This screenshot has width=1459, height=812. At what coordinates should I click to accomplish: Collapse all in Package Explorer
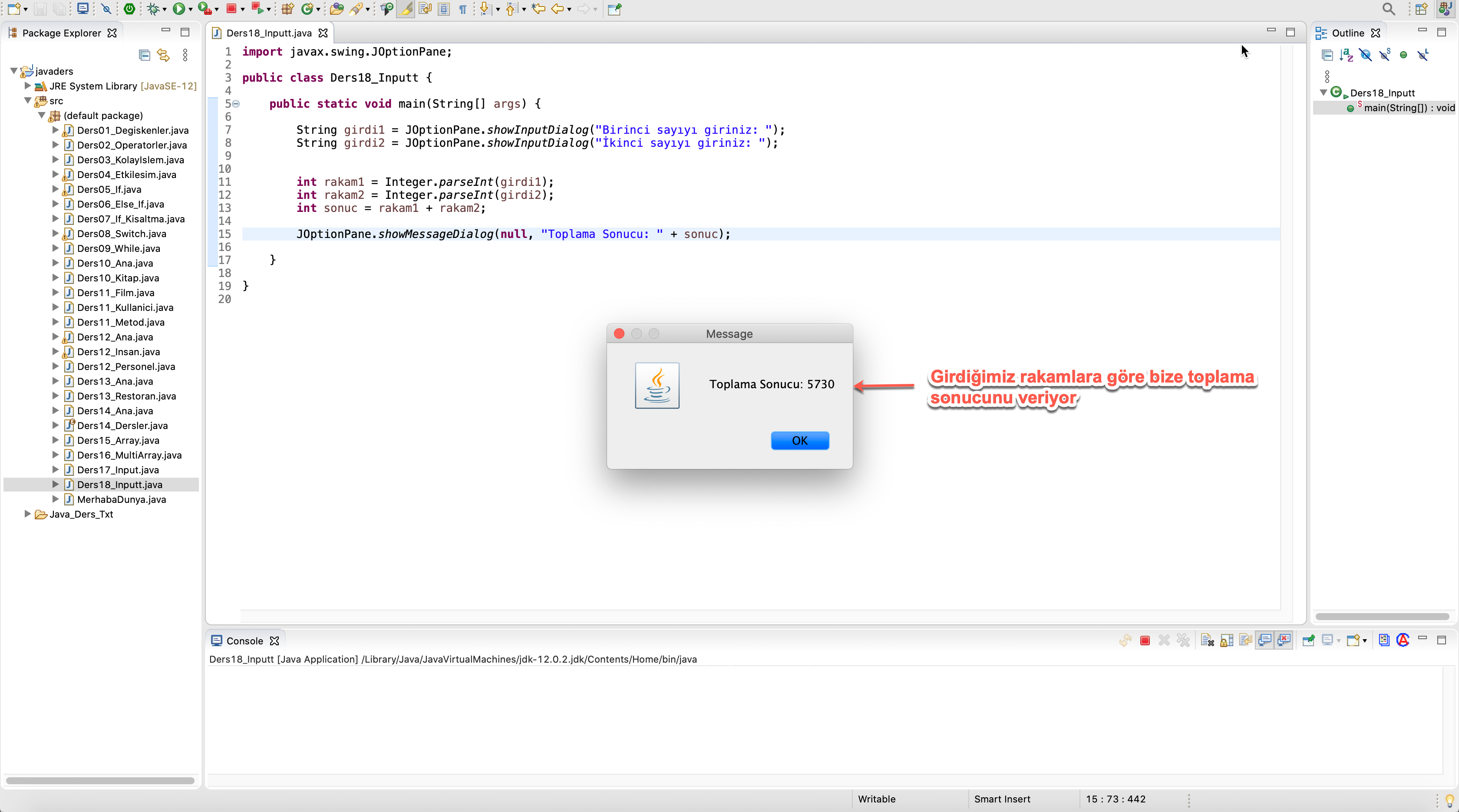coord(145,55)
